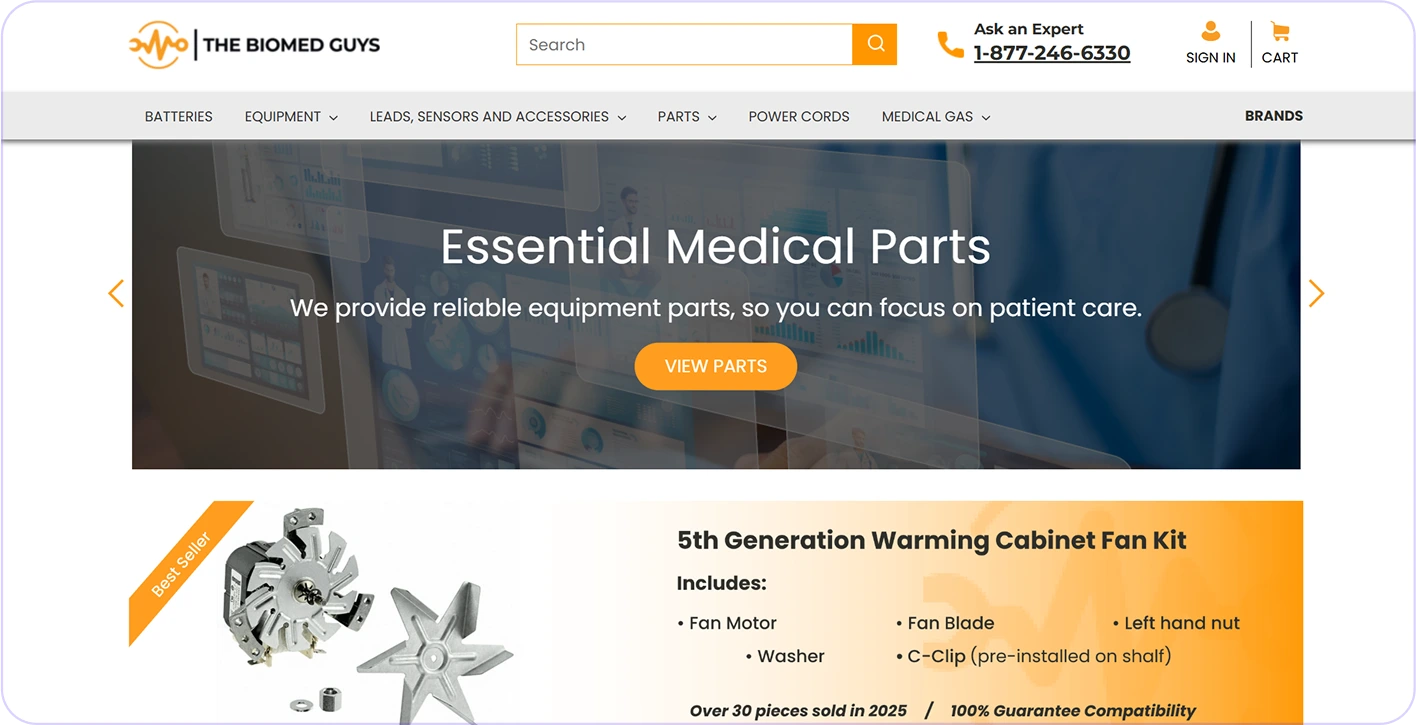
Task: Click the View Parts button
Action: (x=716, y=366)
